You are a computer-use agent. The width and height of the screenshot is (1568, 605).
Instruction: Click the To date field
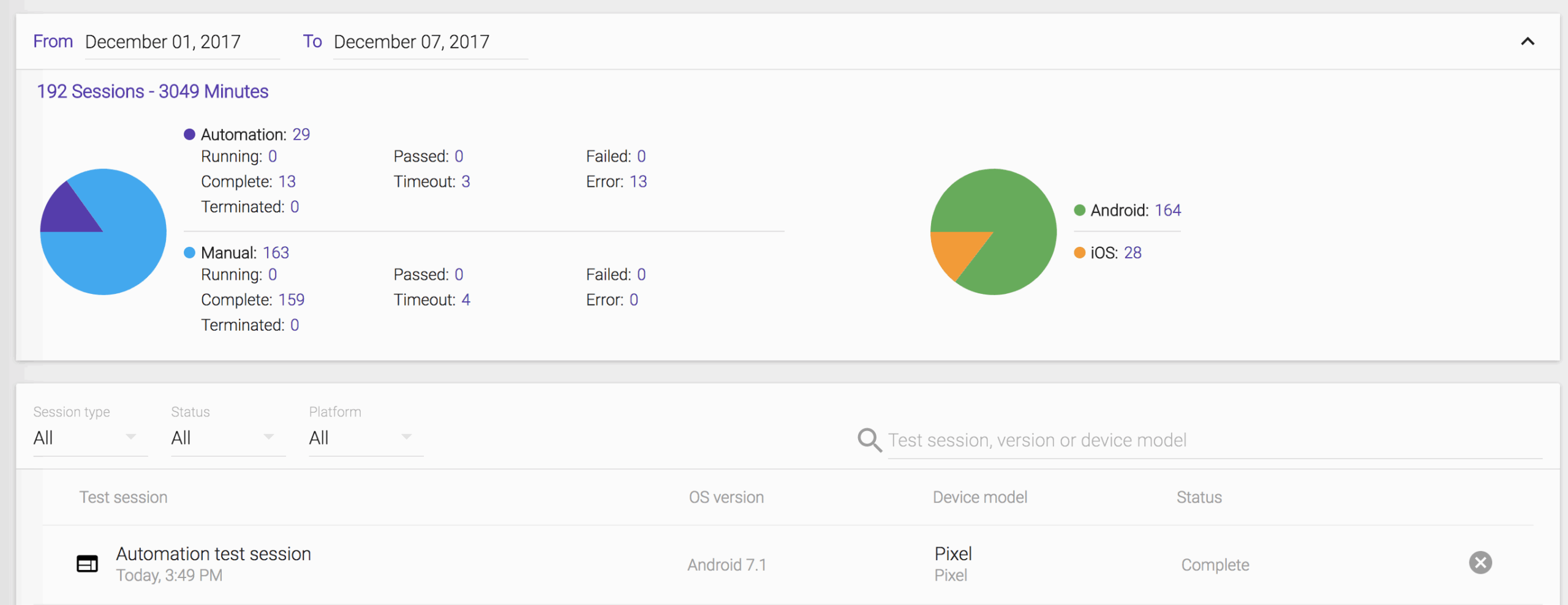click(431, 42)
